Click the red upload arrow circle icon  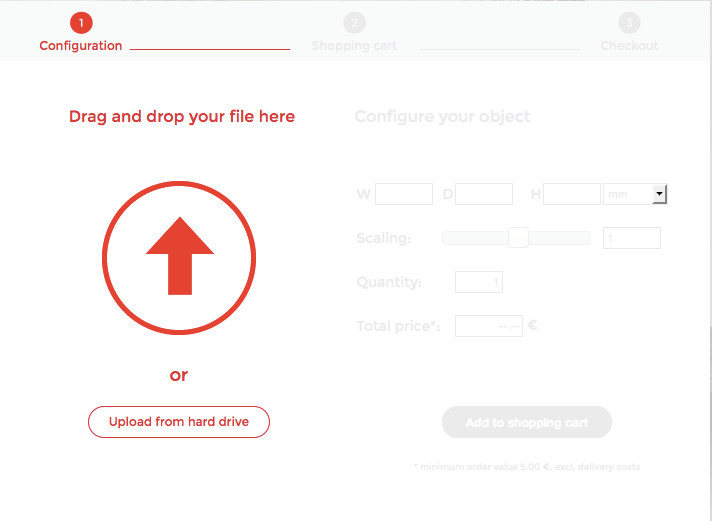click(x=179, y=258)
